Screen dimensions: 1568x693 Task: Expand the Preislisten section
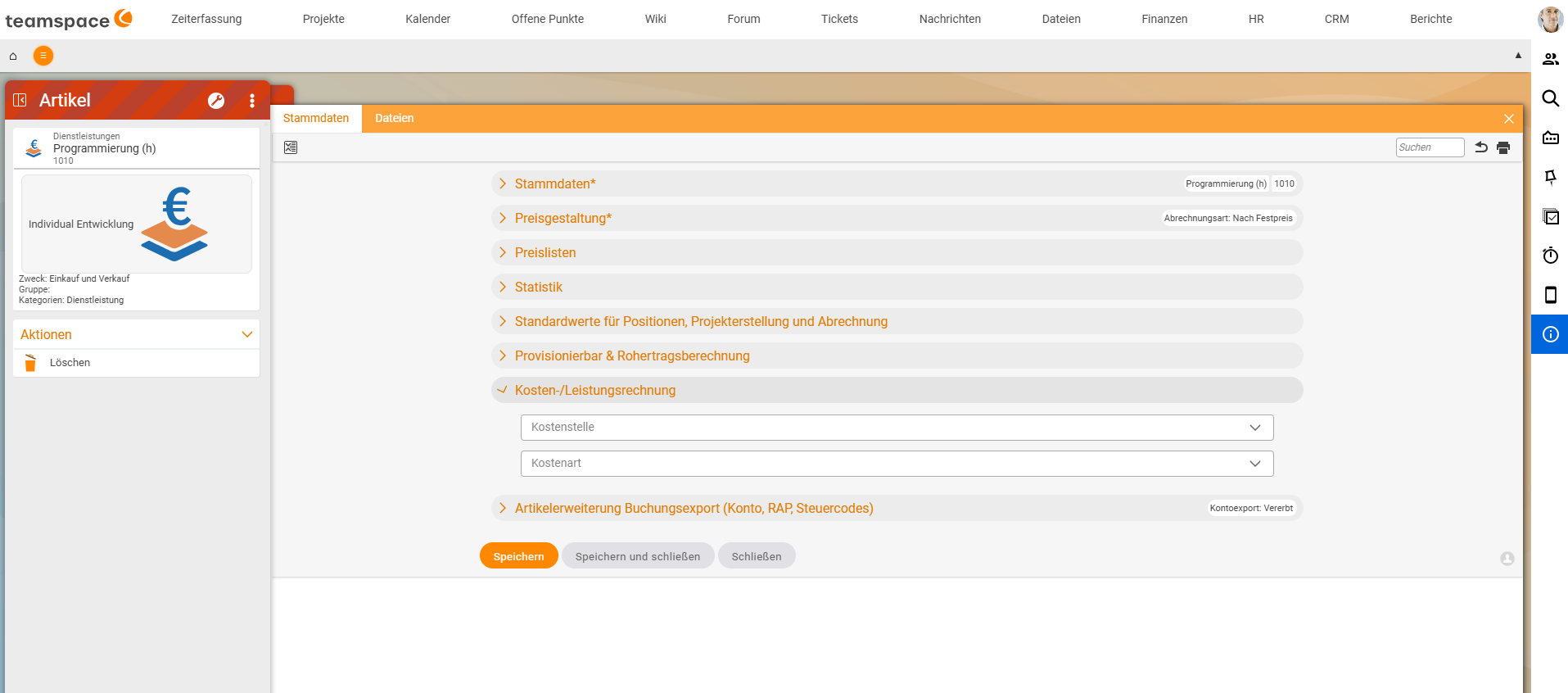[897, 252]
